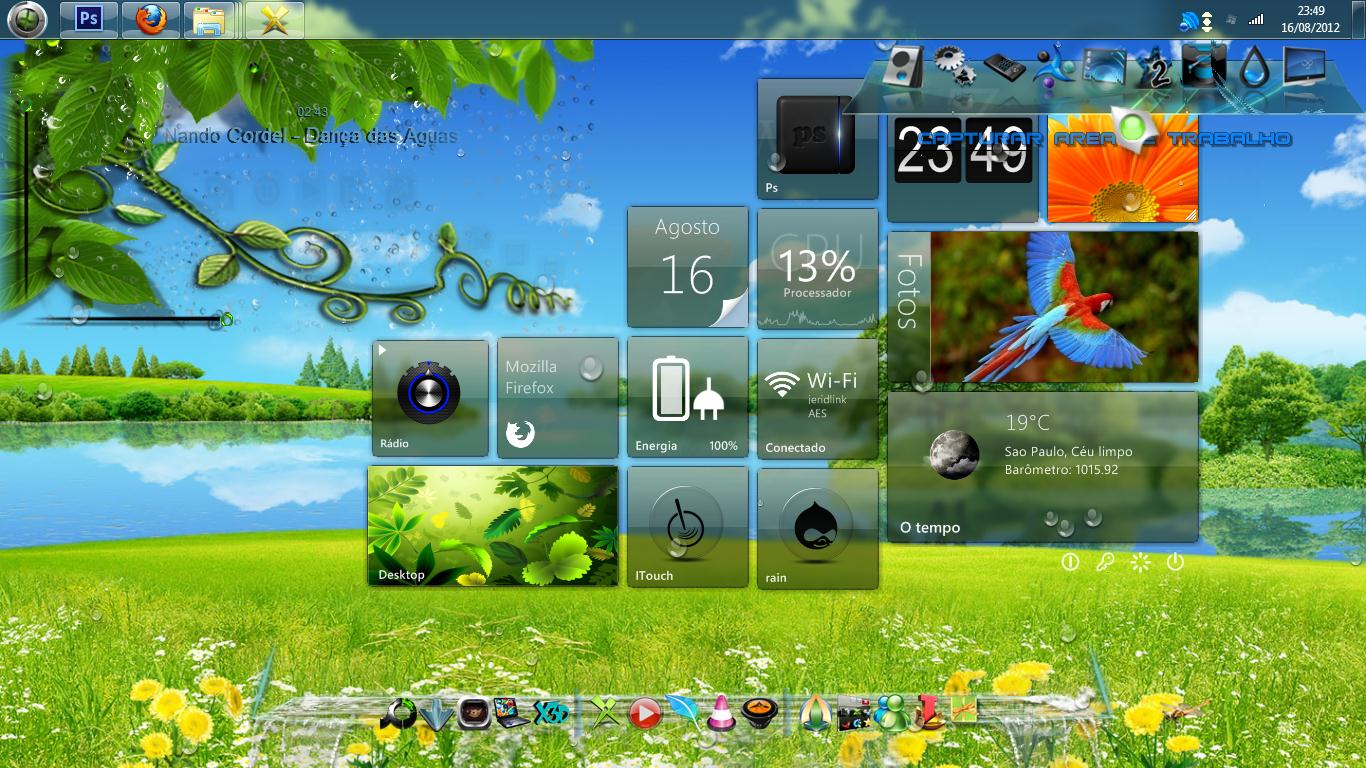The image size is (1366, 768).
Task: Open Firefox from the taskbar
Action: pos(151,19)
